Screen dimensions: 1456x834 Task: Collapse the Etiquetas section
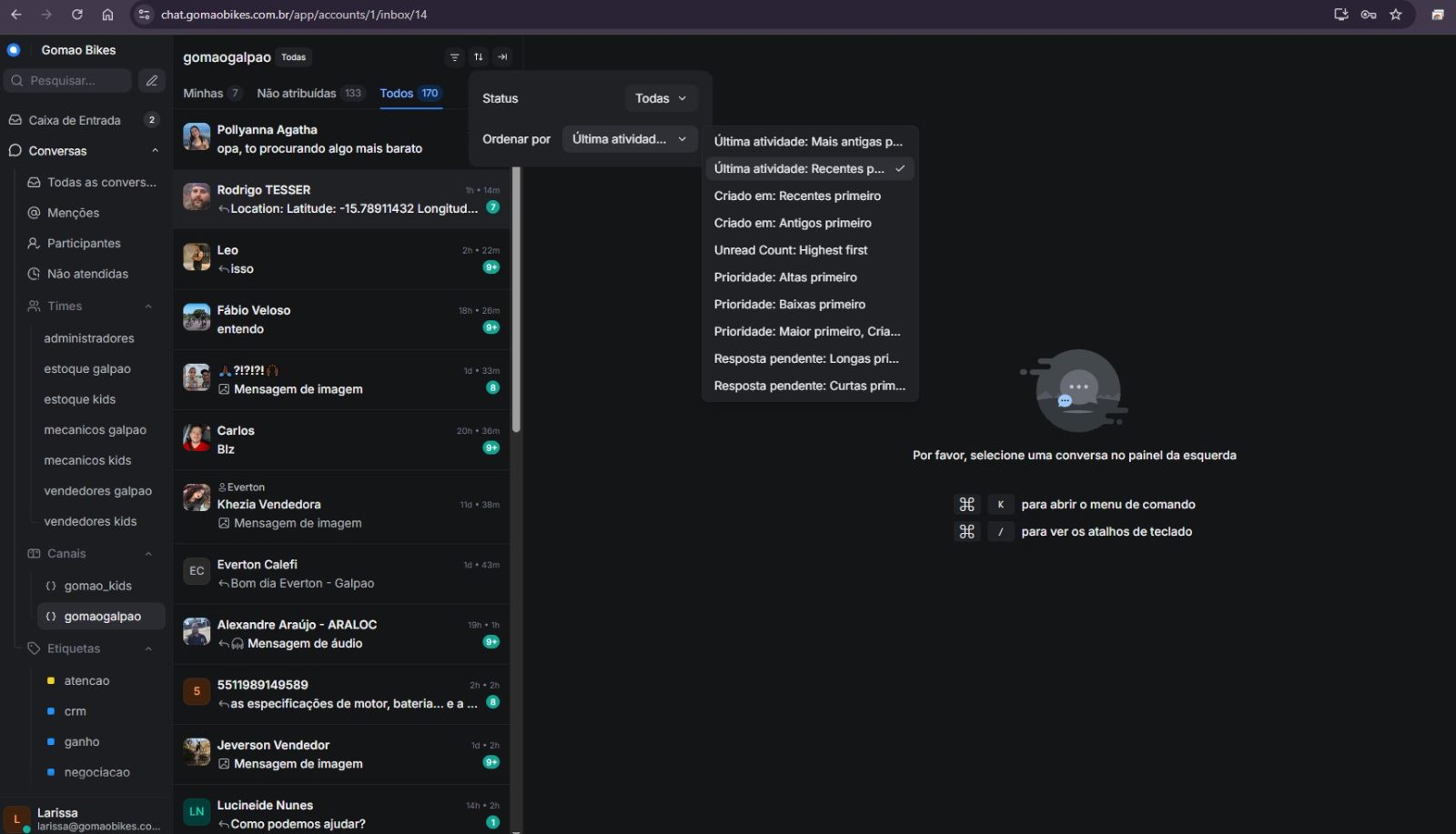148,648
